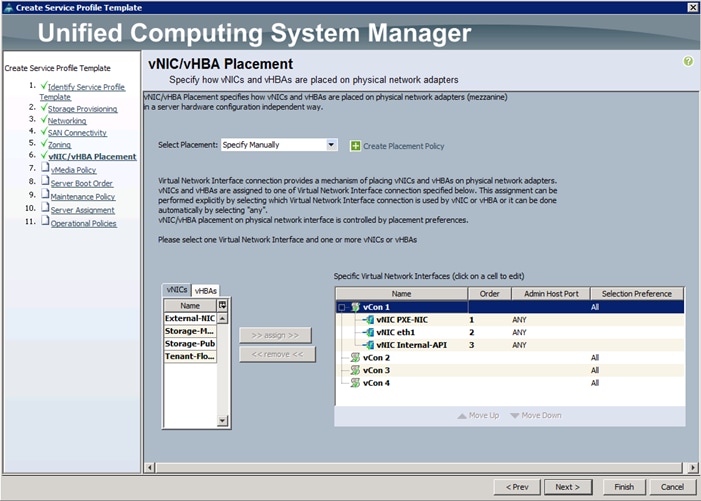Open the Maintenance Policy step link
The image size is (701, 501).
pyautogui.click(x=83, y=197)
